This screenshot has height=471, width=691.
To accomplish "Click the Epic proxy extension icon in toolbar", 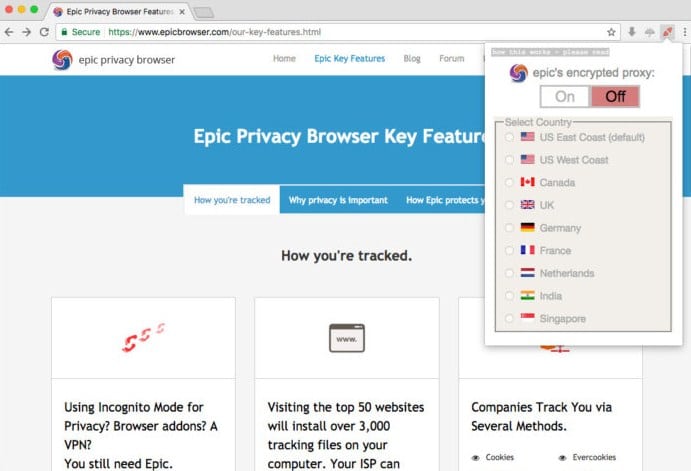I will pyautogui.click(x=668, y=32).
